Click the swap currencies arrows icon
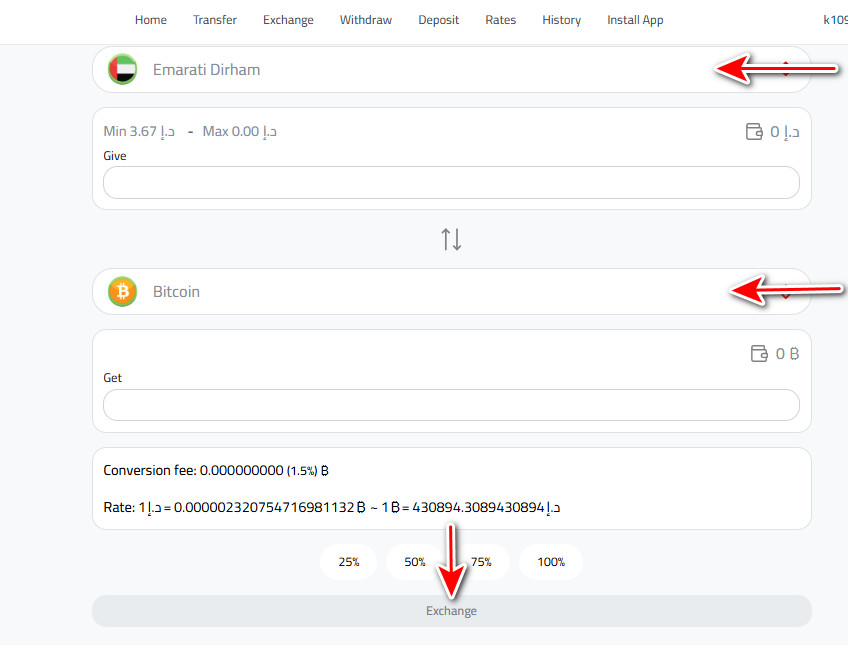The height and width of the screenshot is (645, 848). click(x=450, y=238)
